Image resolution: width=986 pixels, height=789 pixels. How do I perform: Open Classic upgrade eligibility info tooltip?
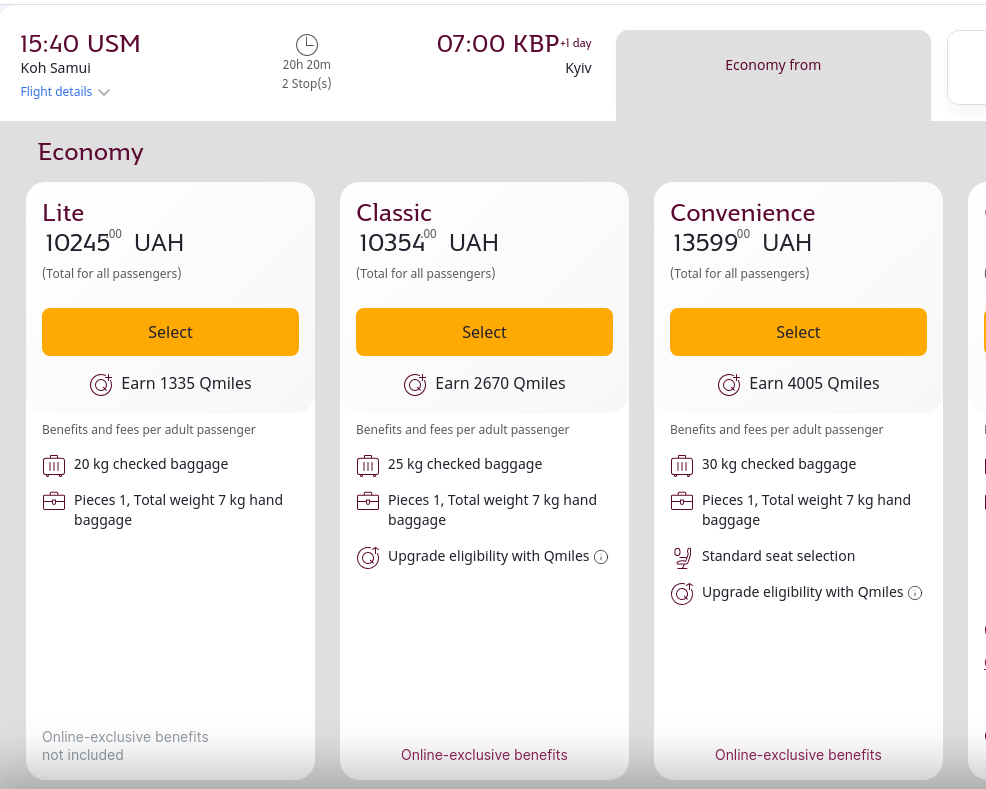[601, 557]
